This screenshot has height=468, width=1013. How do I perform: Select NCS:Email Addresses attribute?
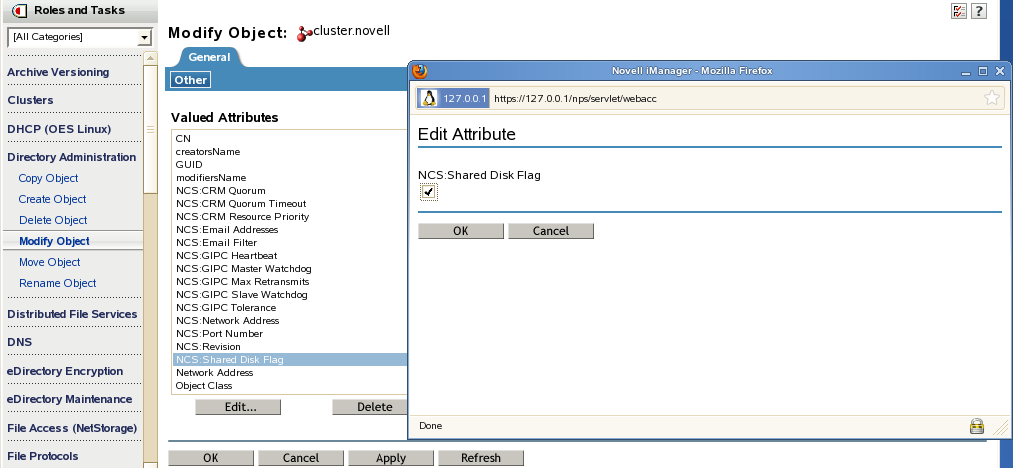[x=291, y=229]
